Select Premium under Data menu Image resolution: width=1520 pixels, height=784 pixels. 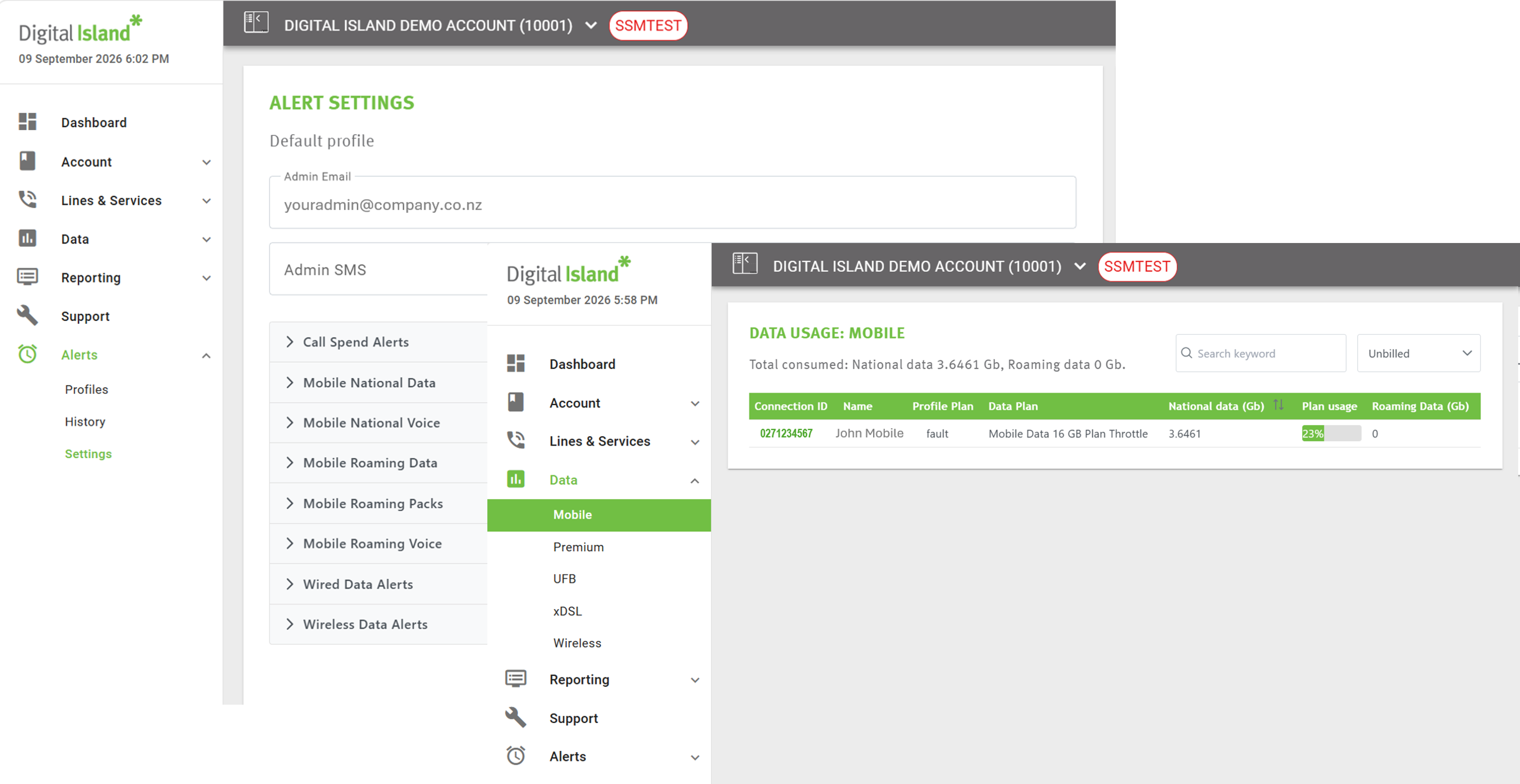tap(578, 547)
